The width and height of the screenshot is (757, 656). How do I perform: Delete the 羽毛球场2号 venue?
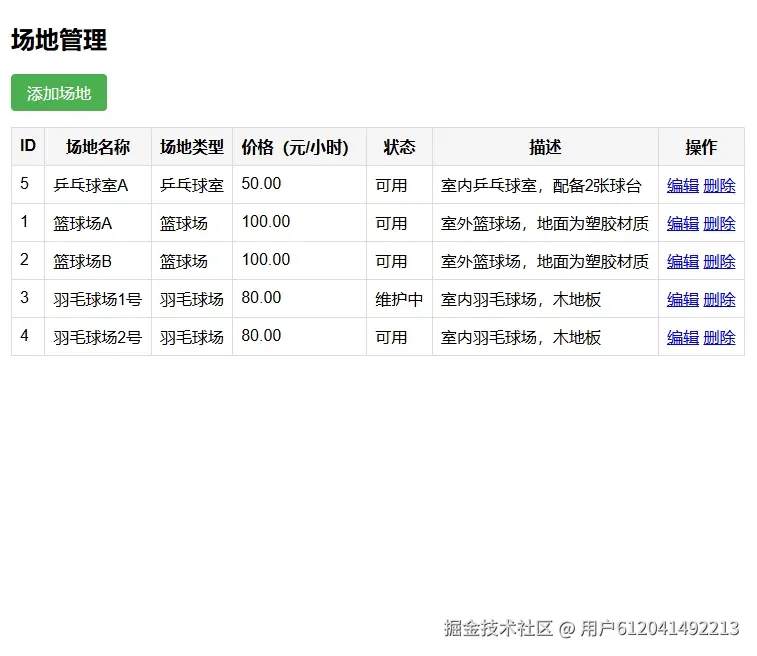(719, 337)
